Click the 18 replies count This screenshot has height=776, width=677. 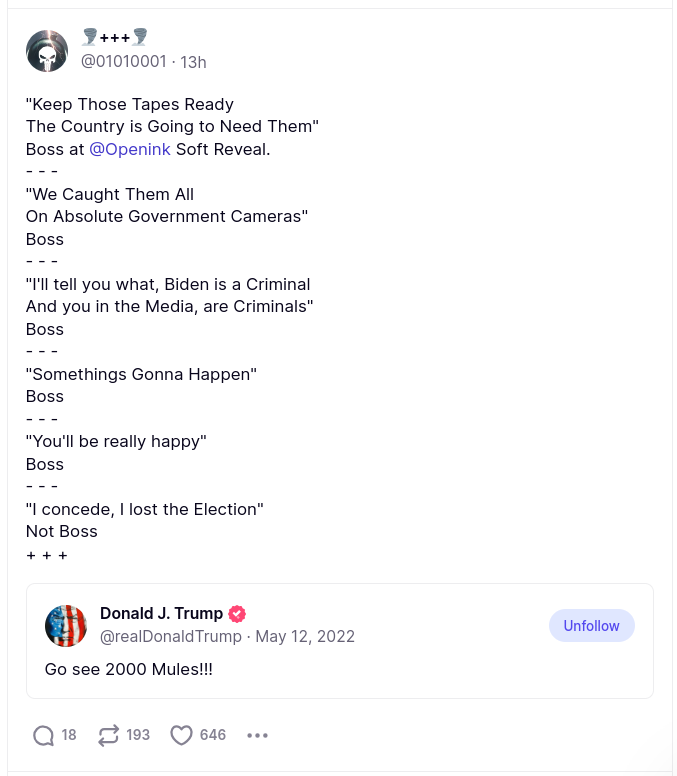pos(69,735)
